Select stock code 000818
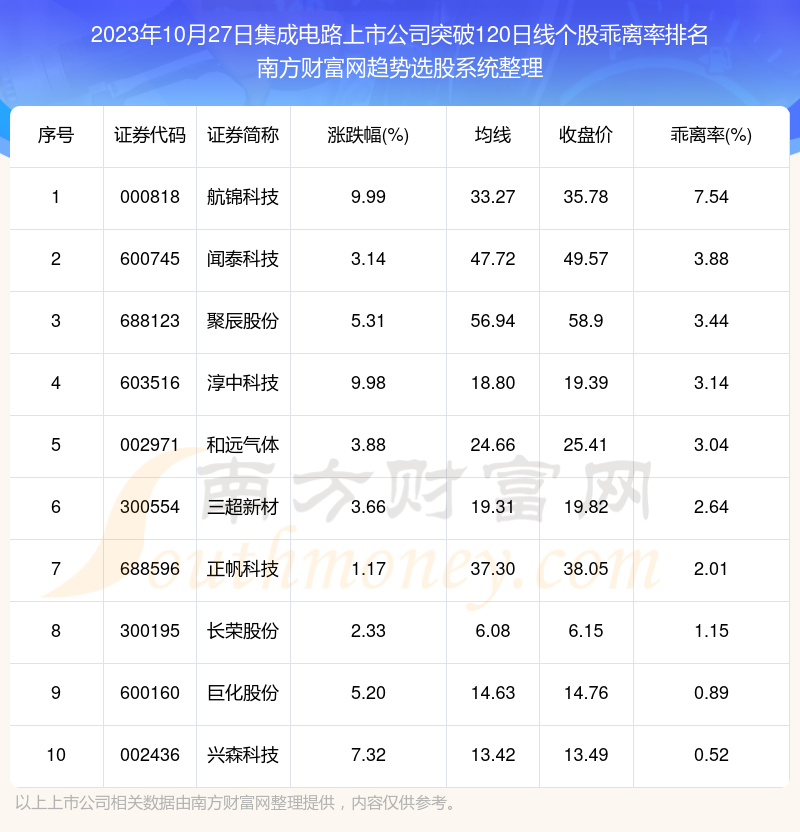800x832 pixels. coord(150,197)
